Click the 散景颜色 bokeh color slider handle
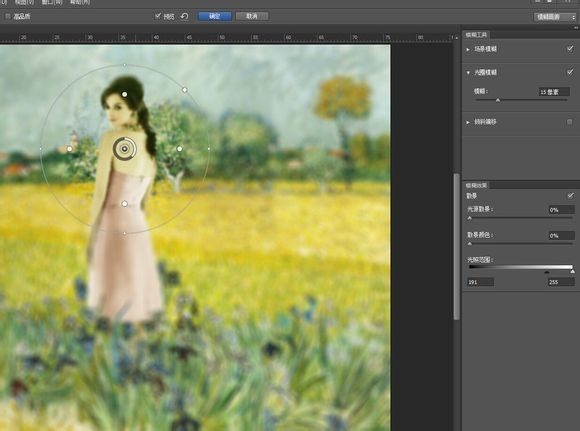The height and width of the screenshot is (431, 580). coord(470,244)
